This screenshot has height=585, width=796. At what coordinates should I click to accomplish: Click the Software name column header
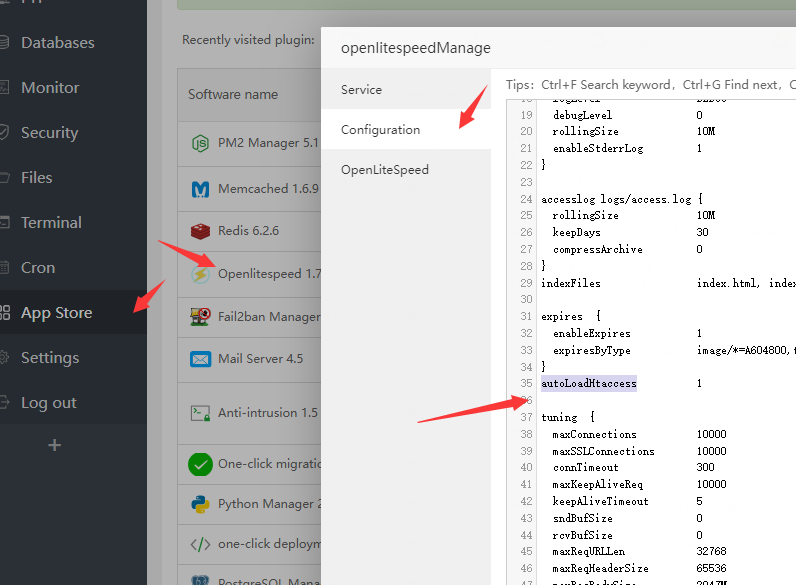coord(233,94)
